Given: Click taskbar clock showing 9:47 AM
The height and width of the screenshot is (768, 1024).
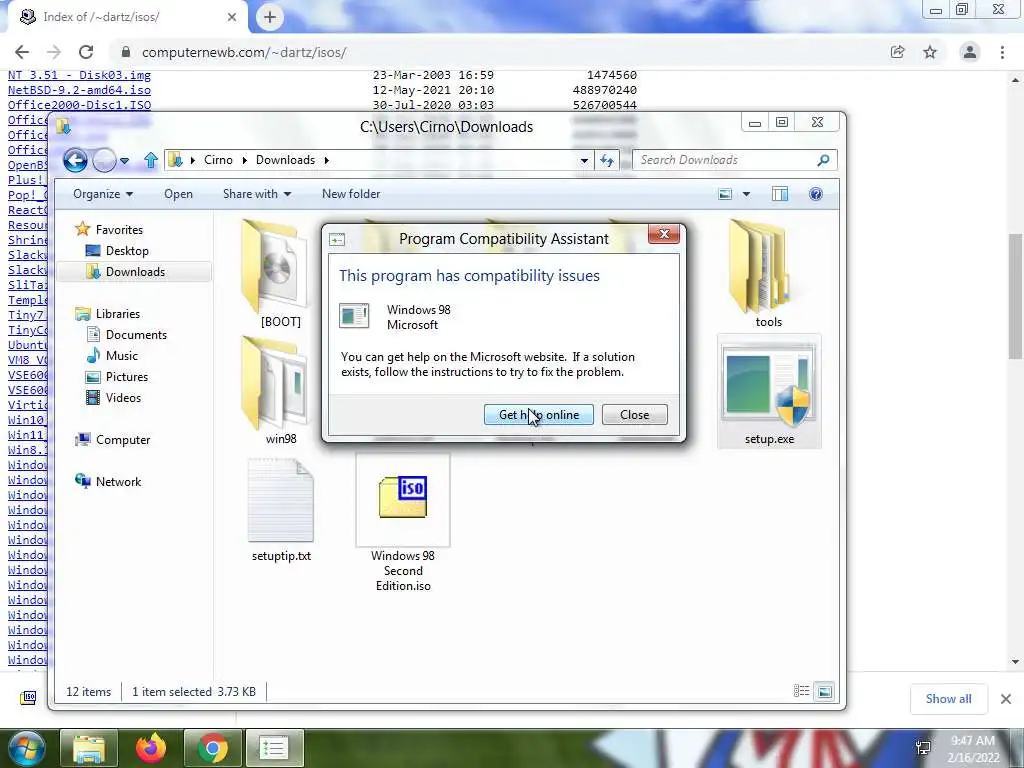Looking at the screenshot, I should [973, 748].
